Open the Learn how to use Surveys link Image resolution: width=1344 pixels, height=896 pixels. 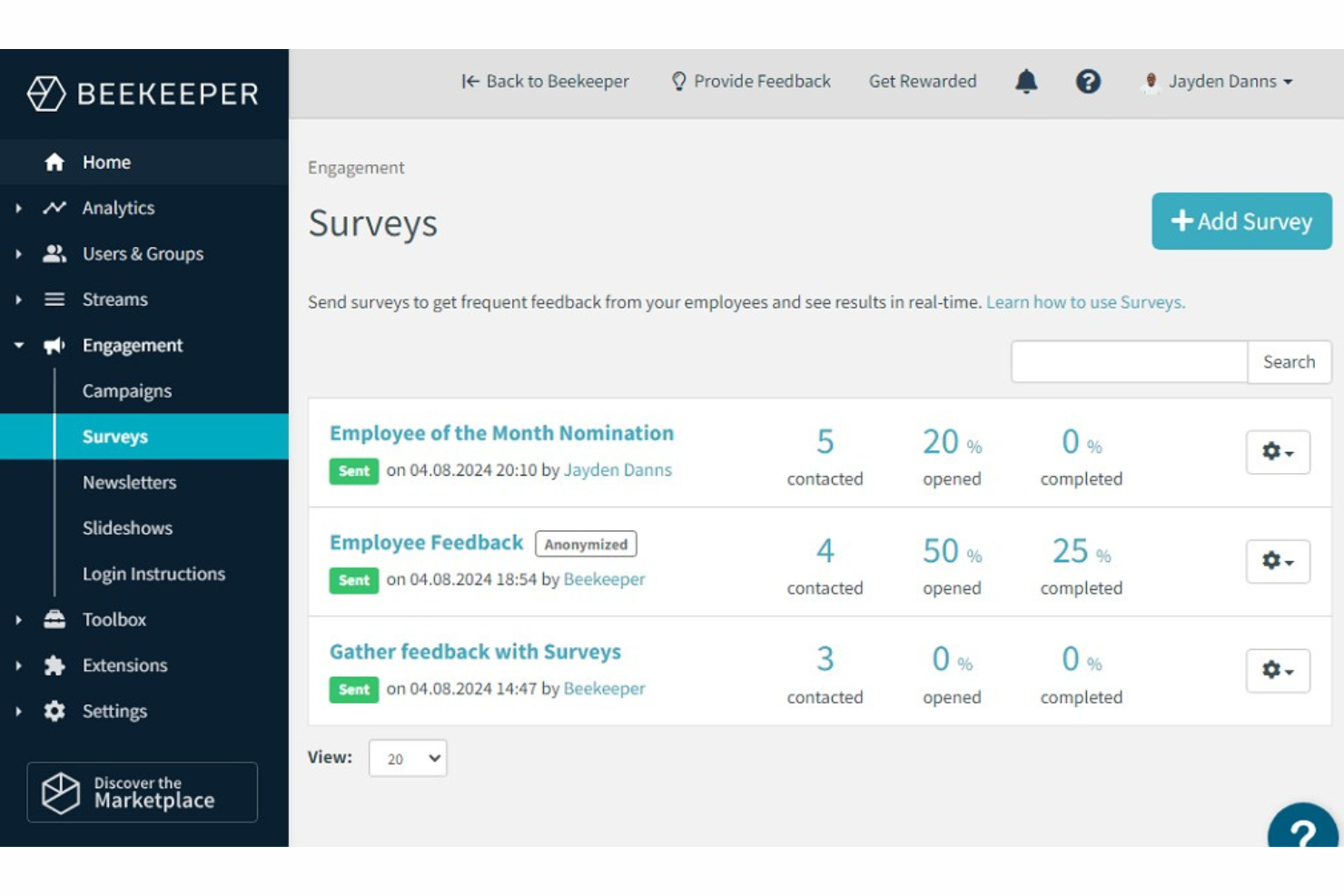click(1085, 302)
